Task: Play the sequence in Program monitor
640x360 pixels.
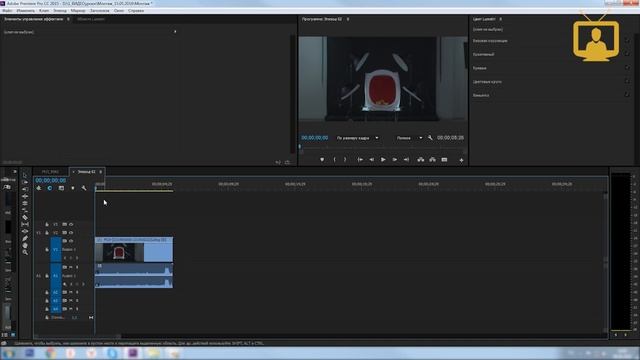Action: click(x=383, y=160)
